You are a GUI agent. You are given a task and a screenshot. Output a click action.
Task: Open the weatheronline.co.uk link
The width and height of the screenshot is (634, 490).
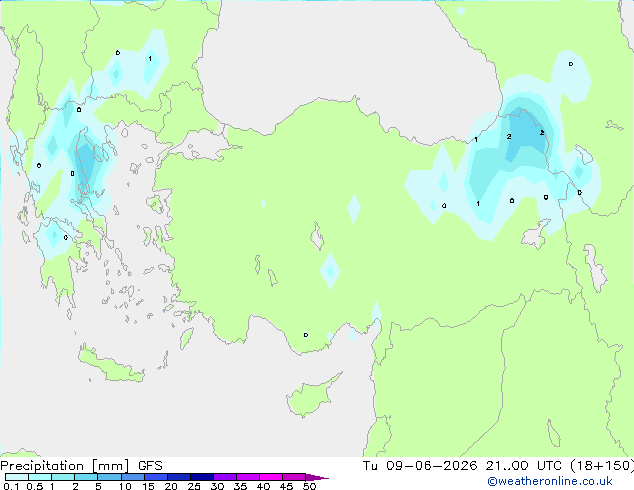(x=550, y=481)
